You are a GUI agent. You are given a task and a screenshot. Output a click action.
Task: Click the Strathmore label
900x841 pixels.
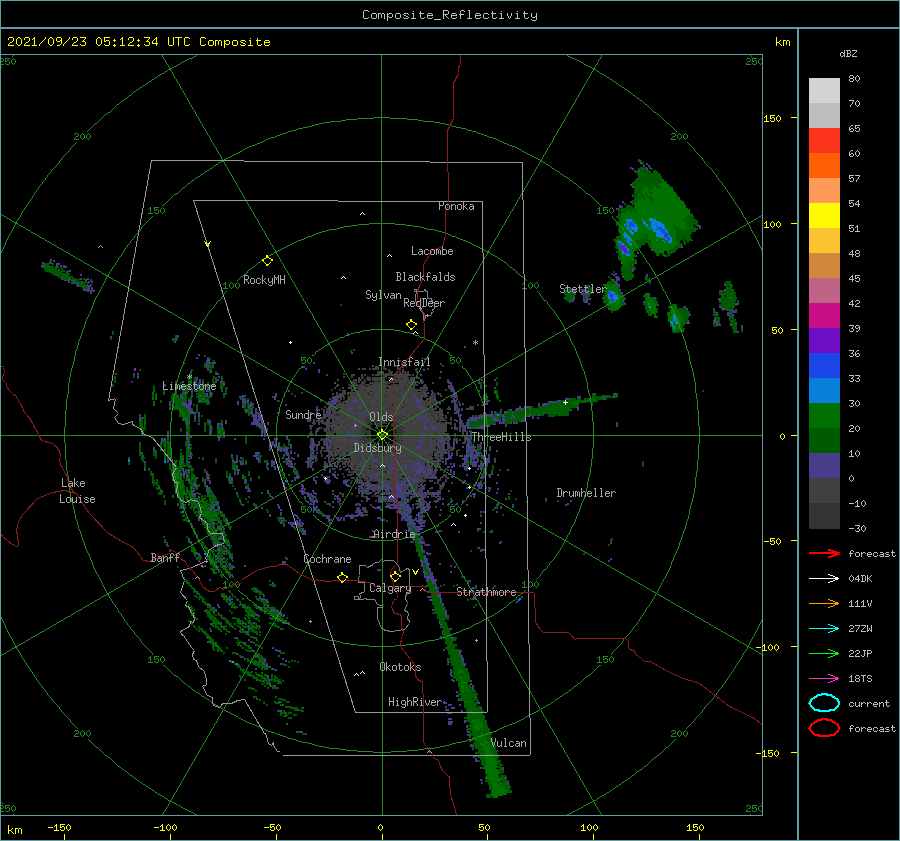pyautogui.click(x=486, y=592)
